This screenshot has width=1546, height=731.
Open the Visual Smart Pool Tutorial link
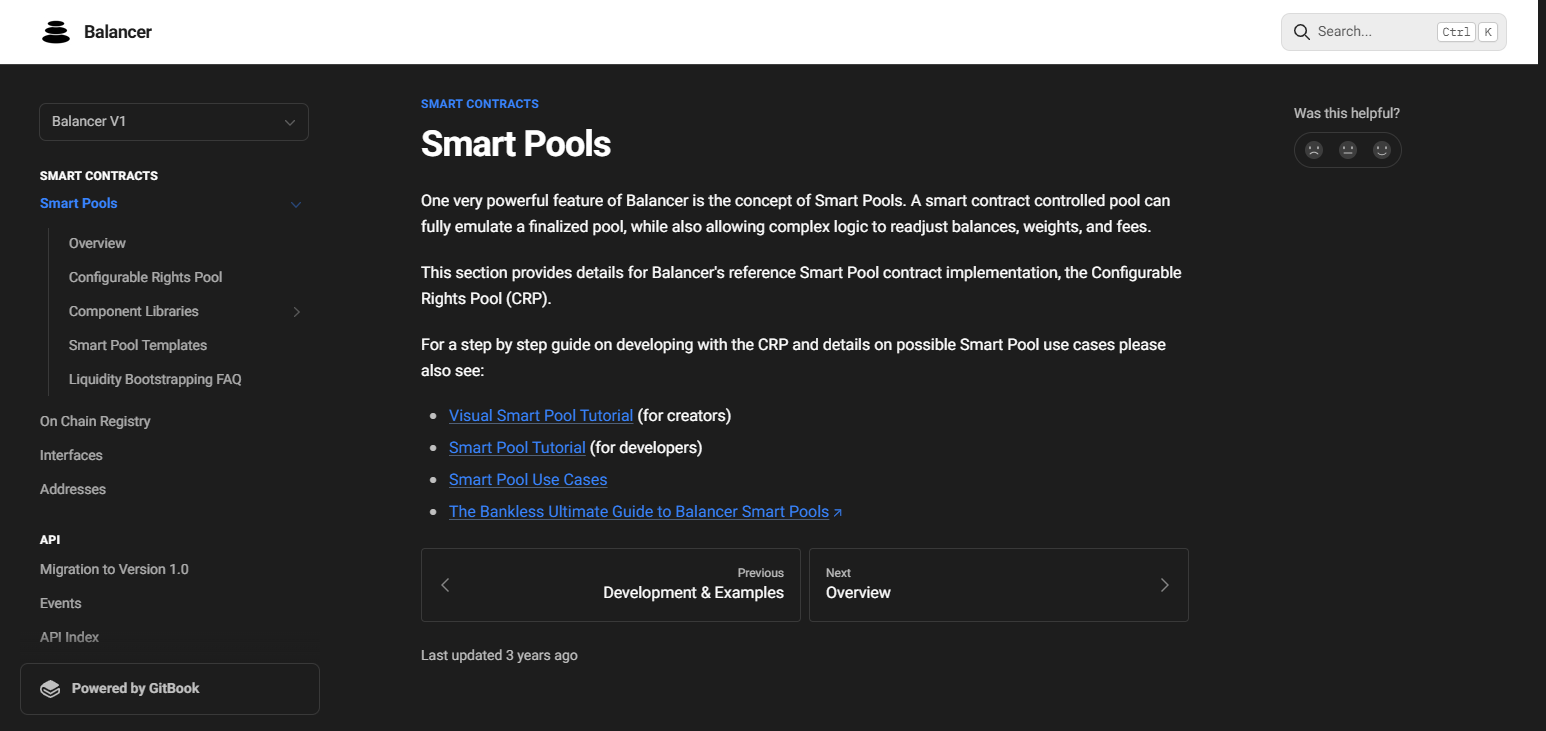pyautogui.click(x=540, y=415)
